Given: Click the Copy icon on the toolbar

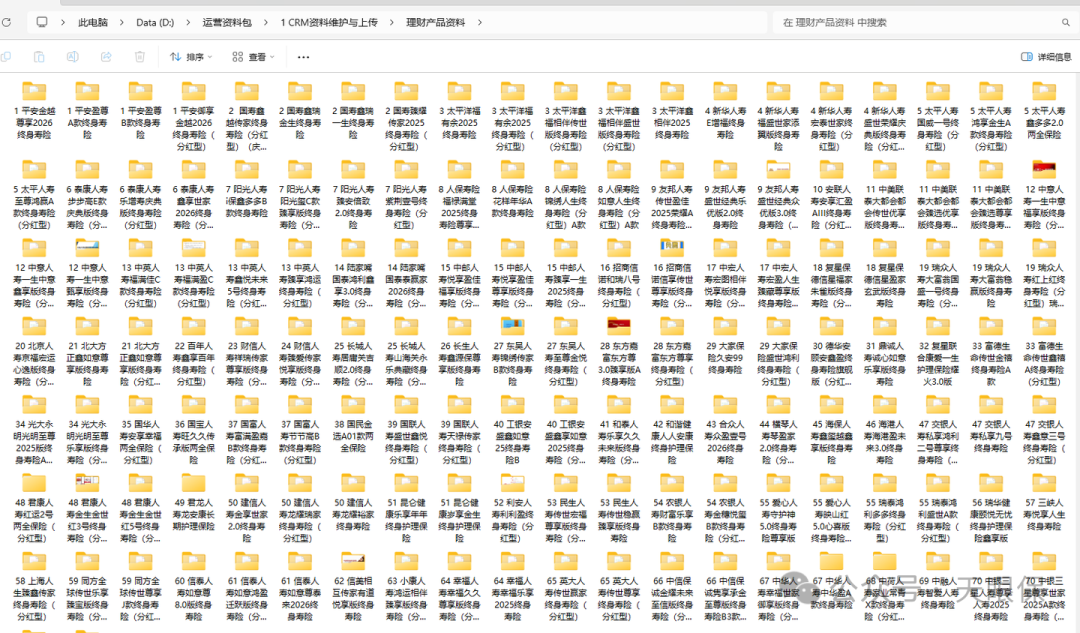Looking at the screenshot, I should click(x=7, y=57).
